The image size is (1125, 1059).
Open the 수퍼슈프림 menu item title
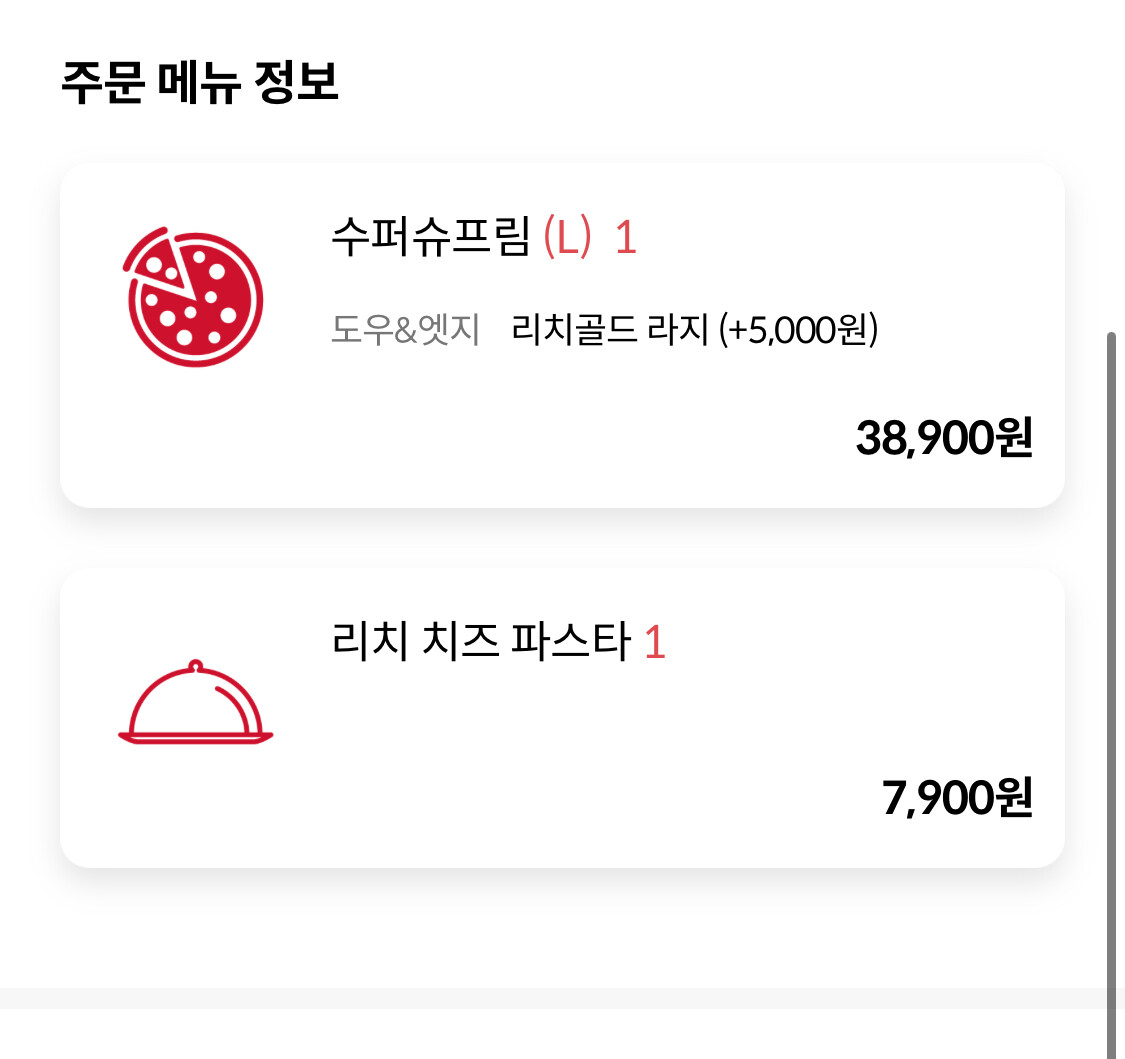tap(430, 236)
